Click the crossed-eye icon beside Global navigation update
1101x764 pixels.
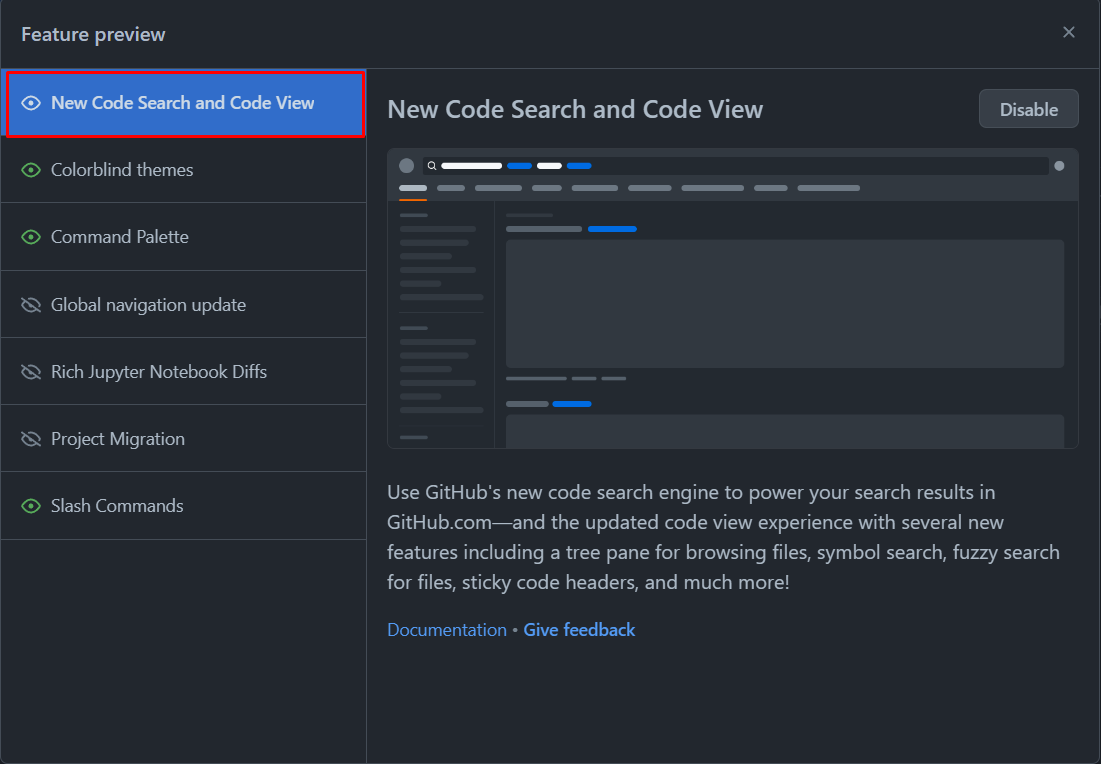tap(31, 305)
